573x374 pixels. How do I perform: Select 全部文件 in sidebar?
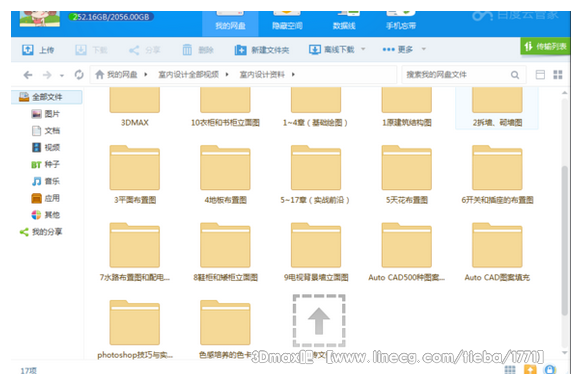click(47, 97)
